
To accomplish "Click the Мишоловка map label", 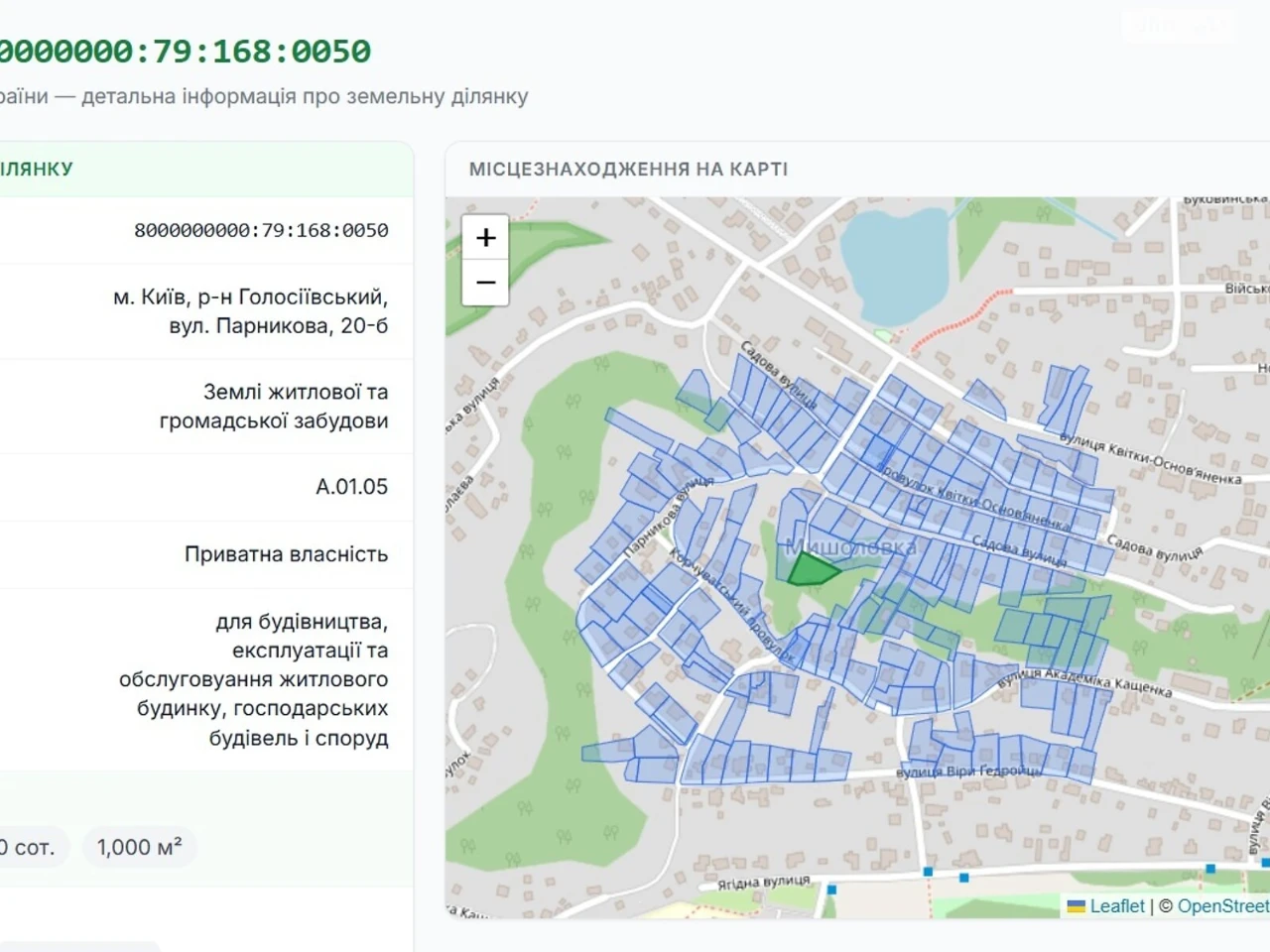I will pyautogui.click(x=850, y=546).
